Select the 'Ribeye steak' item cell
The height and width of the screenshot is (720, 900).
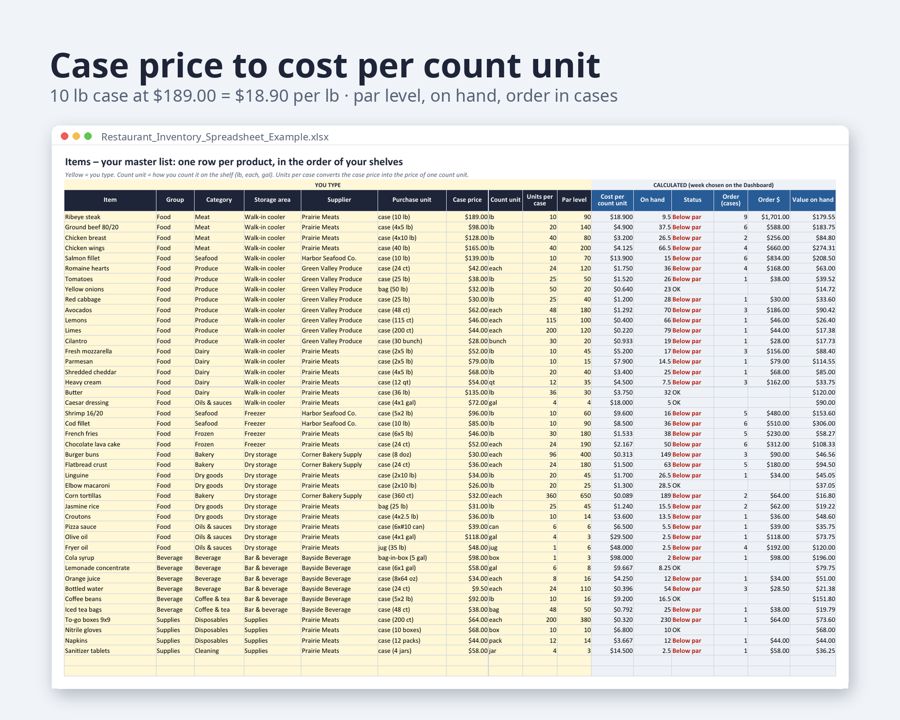pos(110,217)
